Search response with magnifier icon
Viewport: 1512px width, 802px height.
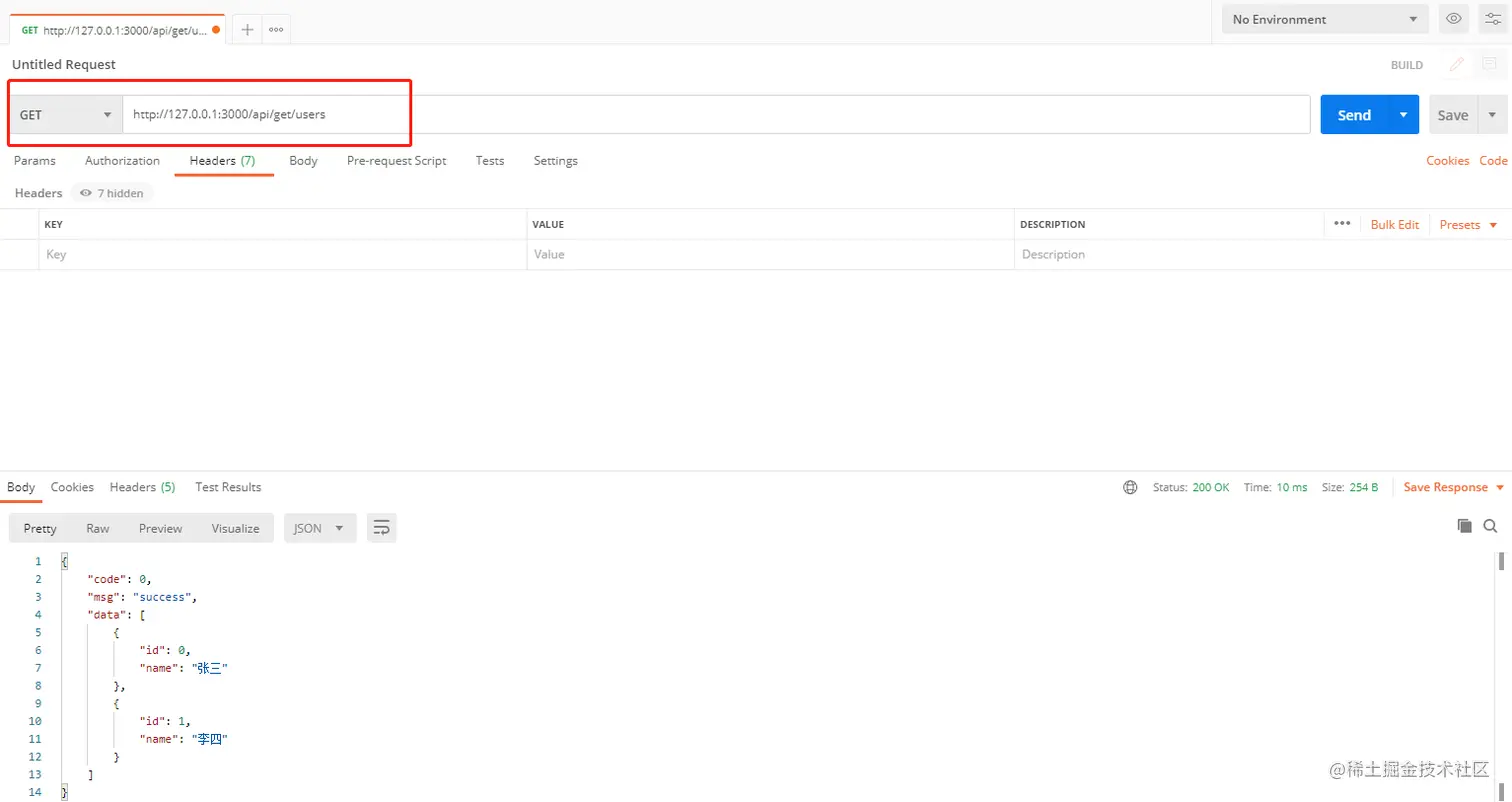tap(1490, 526)
